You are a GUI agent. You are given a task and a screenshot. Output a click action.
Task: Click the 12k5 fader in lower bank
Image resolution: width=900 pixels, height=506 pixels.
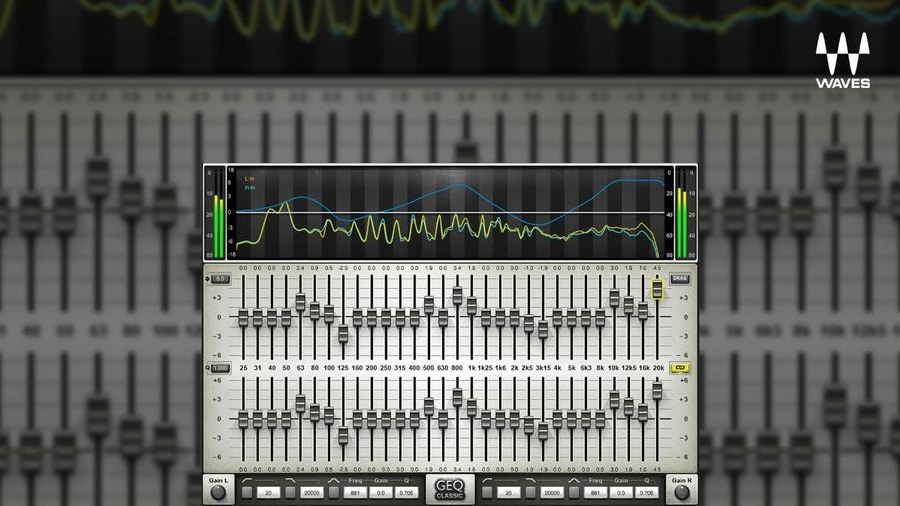click(x=629, y=407)
